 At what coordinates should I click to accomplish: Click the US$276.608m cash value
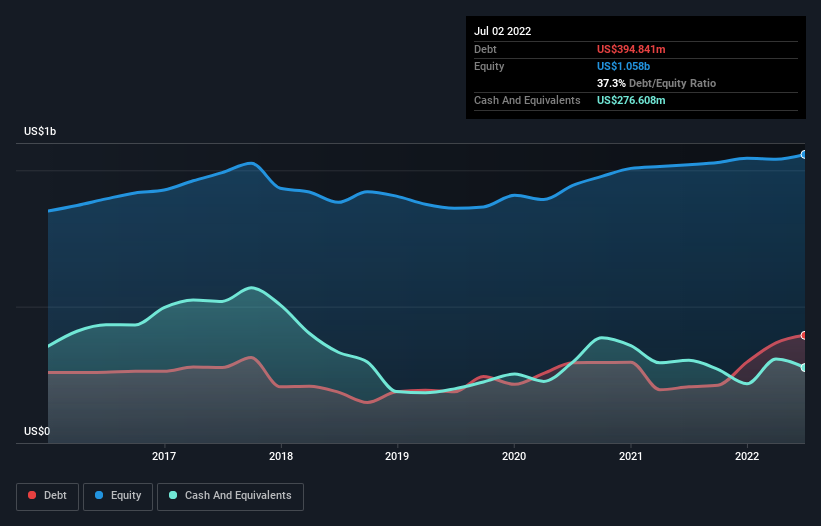tap(631, 100)
